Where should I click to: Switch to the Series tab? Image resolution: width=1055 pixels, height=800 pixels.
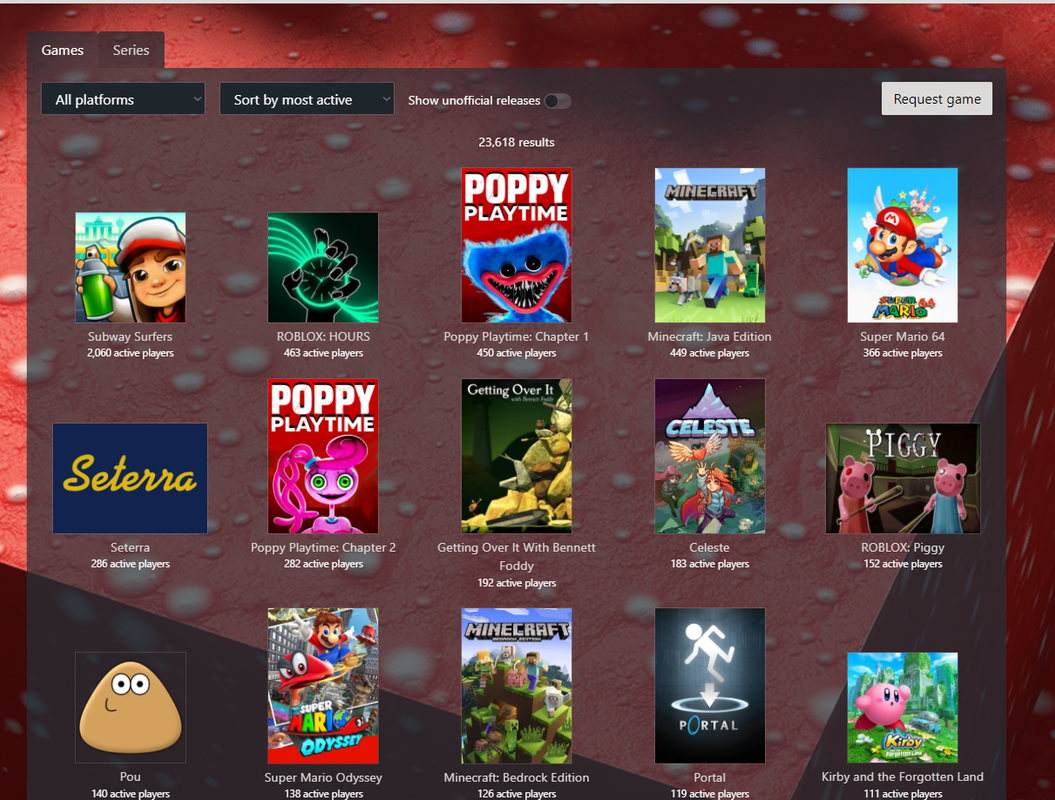point(131,50)
